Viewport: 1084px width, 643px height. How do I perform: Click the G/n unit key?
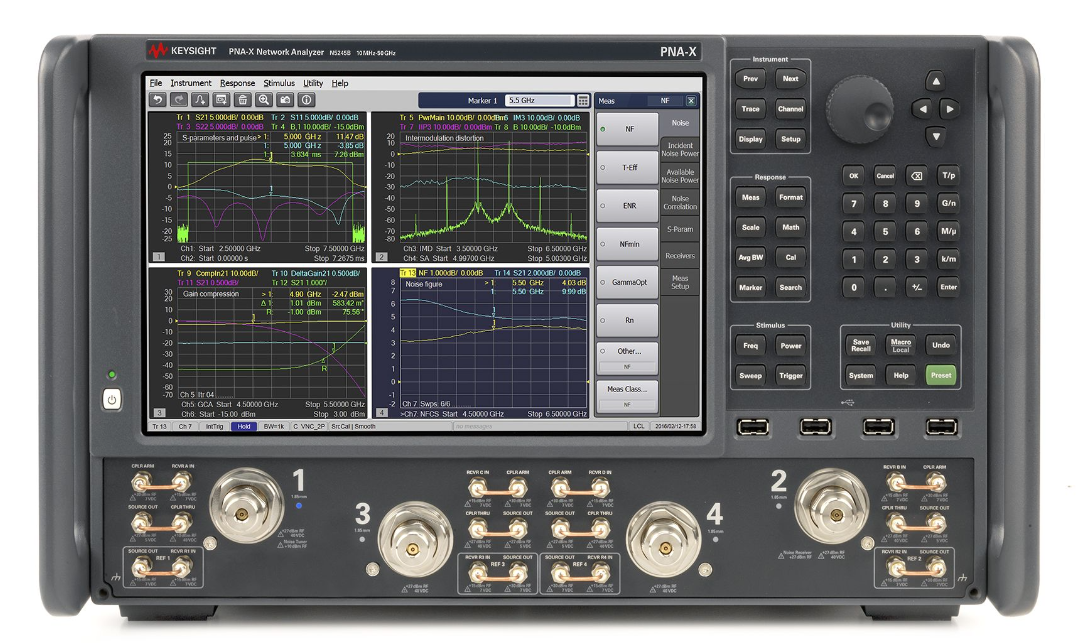(x=948, y=203)
